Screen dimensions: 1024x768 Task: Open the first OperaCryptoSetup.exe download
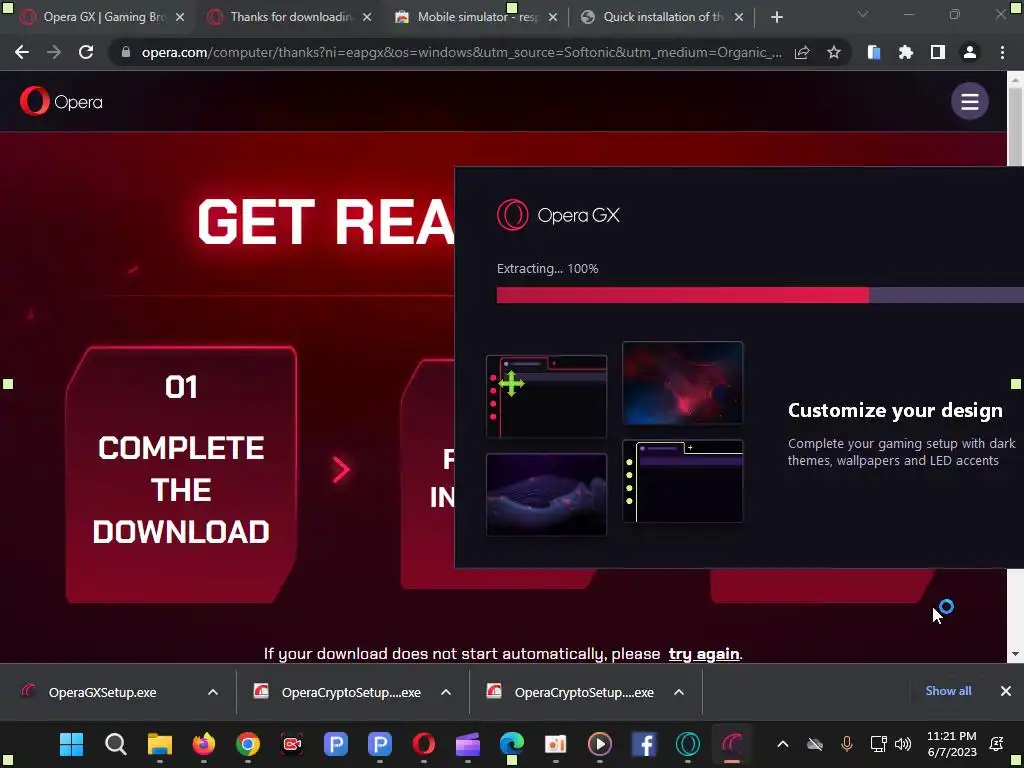pos(351,692)
